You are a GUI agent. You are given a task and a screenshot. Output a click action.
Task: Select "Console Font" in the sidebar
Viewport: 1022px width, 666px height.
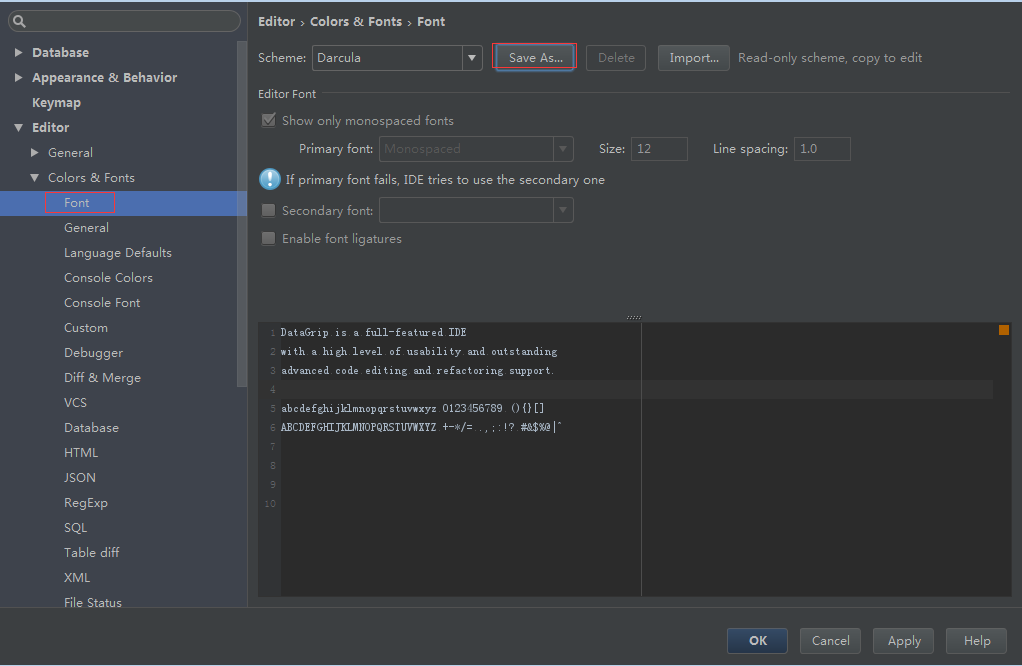103,302
